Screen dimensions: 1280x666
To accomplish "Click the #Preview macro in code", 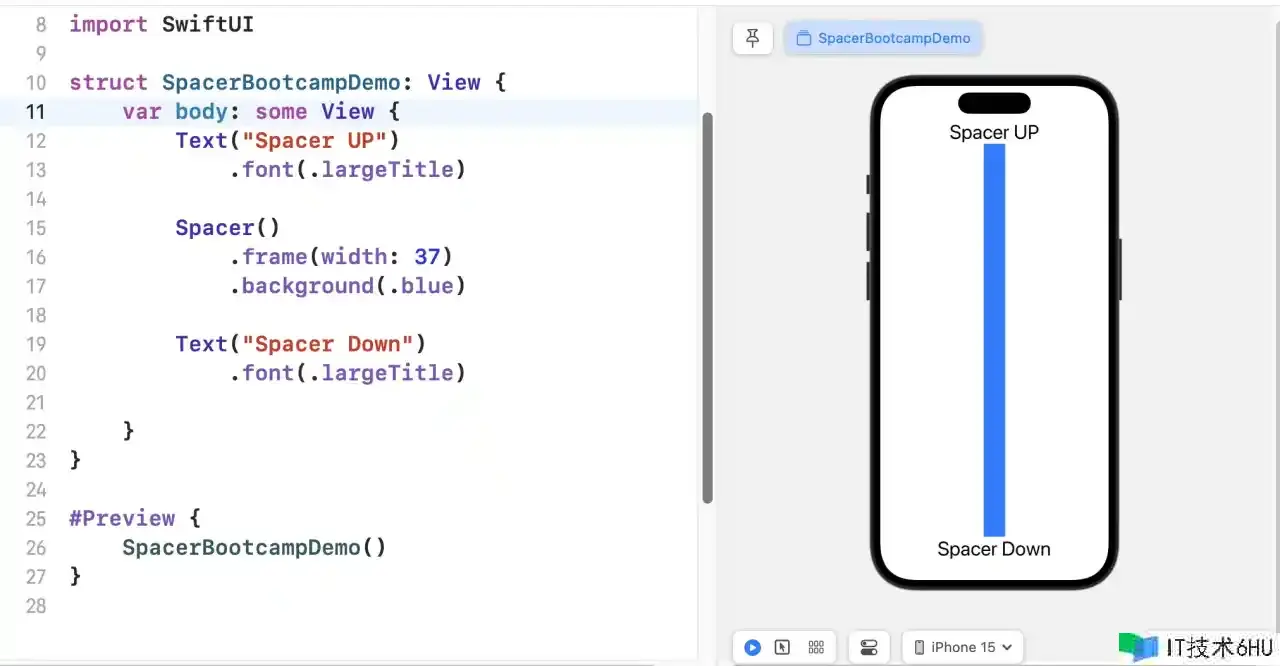I will 122,519.
